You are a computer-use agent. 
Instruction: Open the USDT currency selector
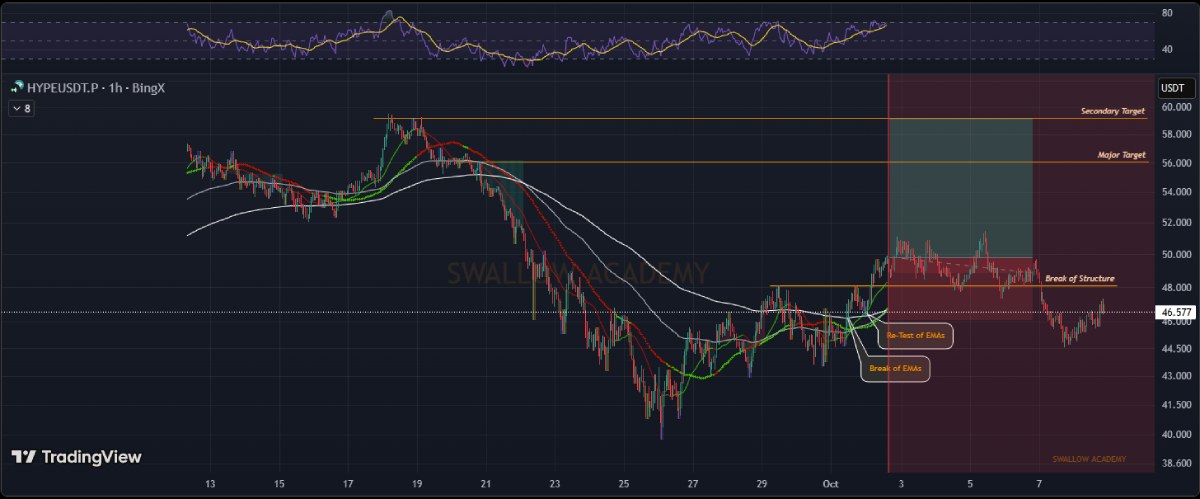[x=1171, y=88]
